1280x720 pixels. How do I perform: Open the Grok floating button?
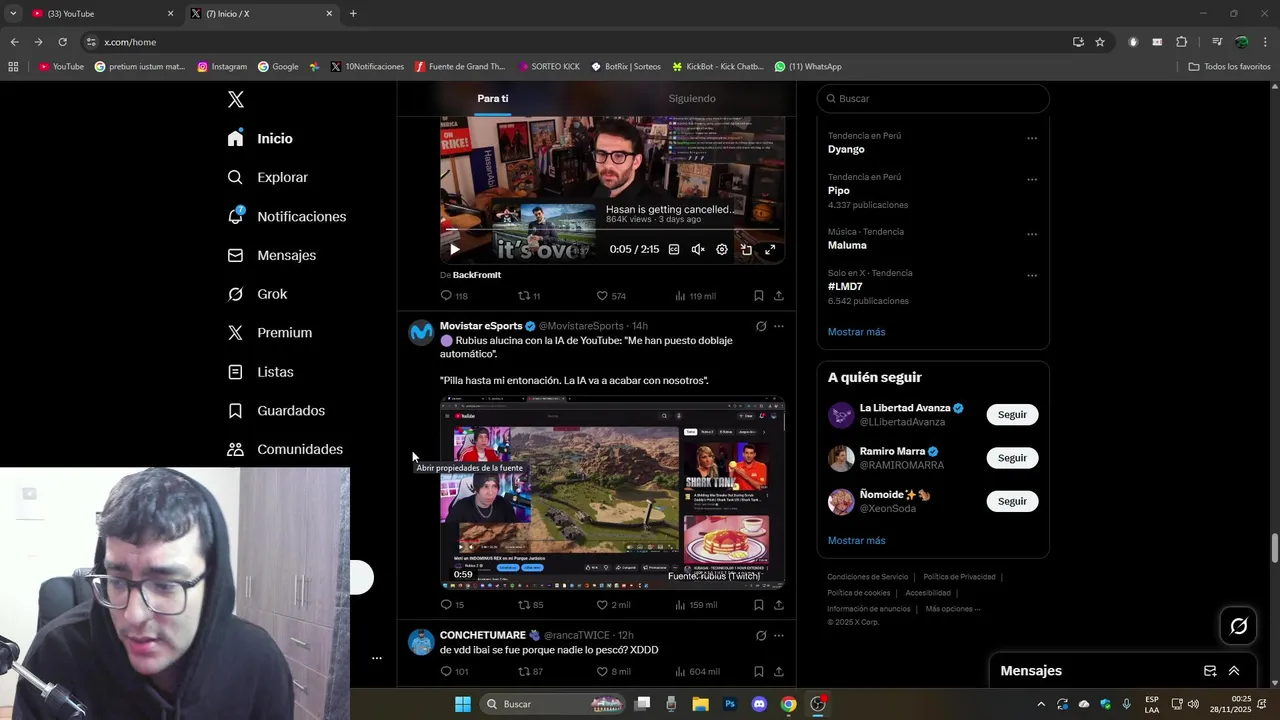(1239, 626)
